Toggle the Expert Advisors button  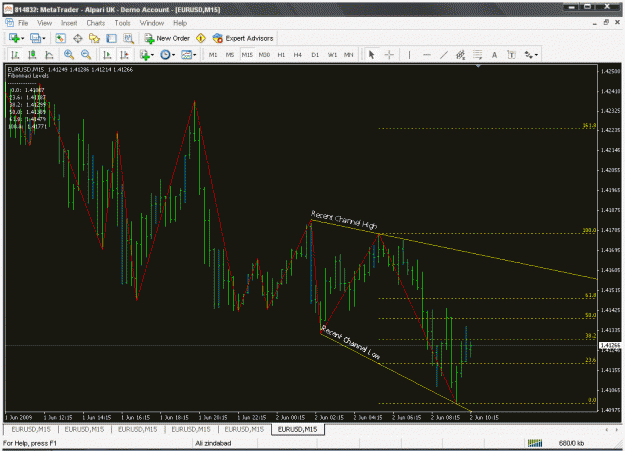point(243,38)
